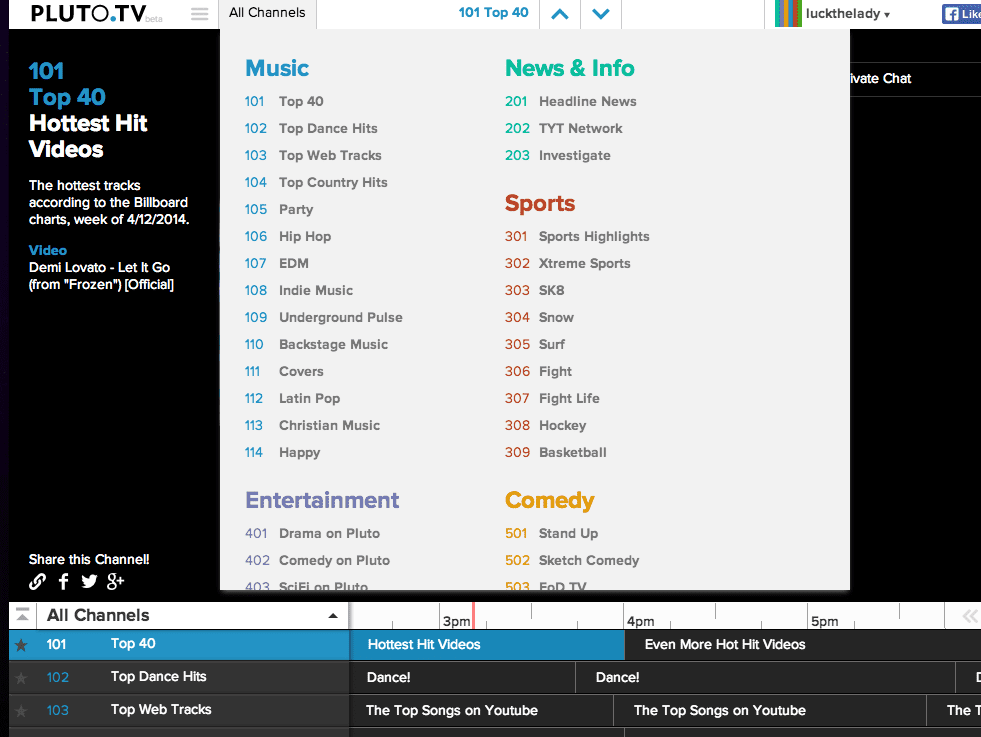The height and width of the screenshot is (737, 981).
Task: Select 102 Top Dance Hits guide row
Action: [x=179, y=678]
